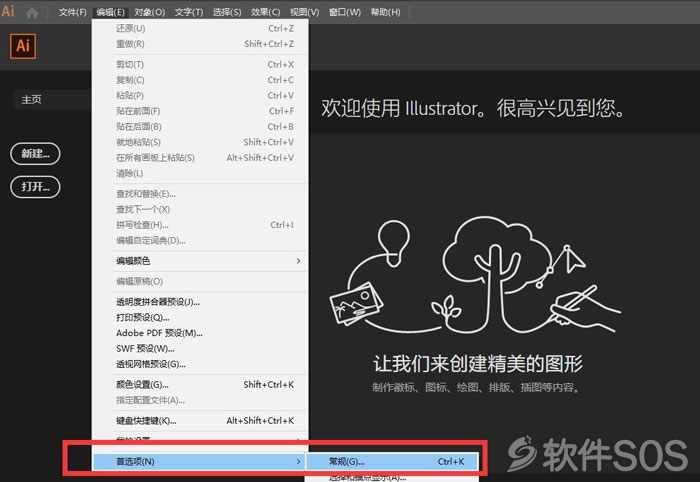This screenshot has height=482, width=700.
Task: Choose 剪切(T) menu entry
Action: tap(200, 65)
